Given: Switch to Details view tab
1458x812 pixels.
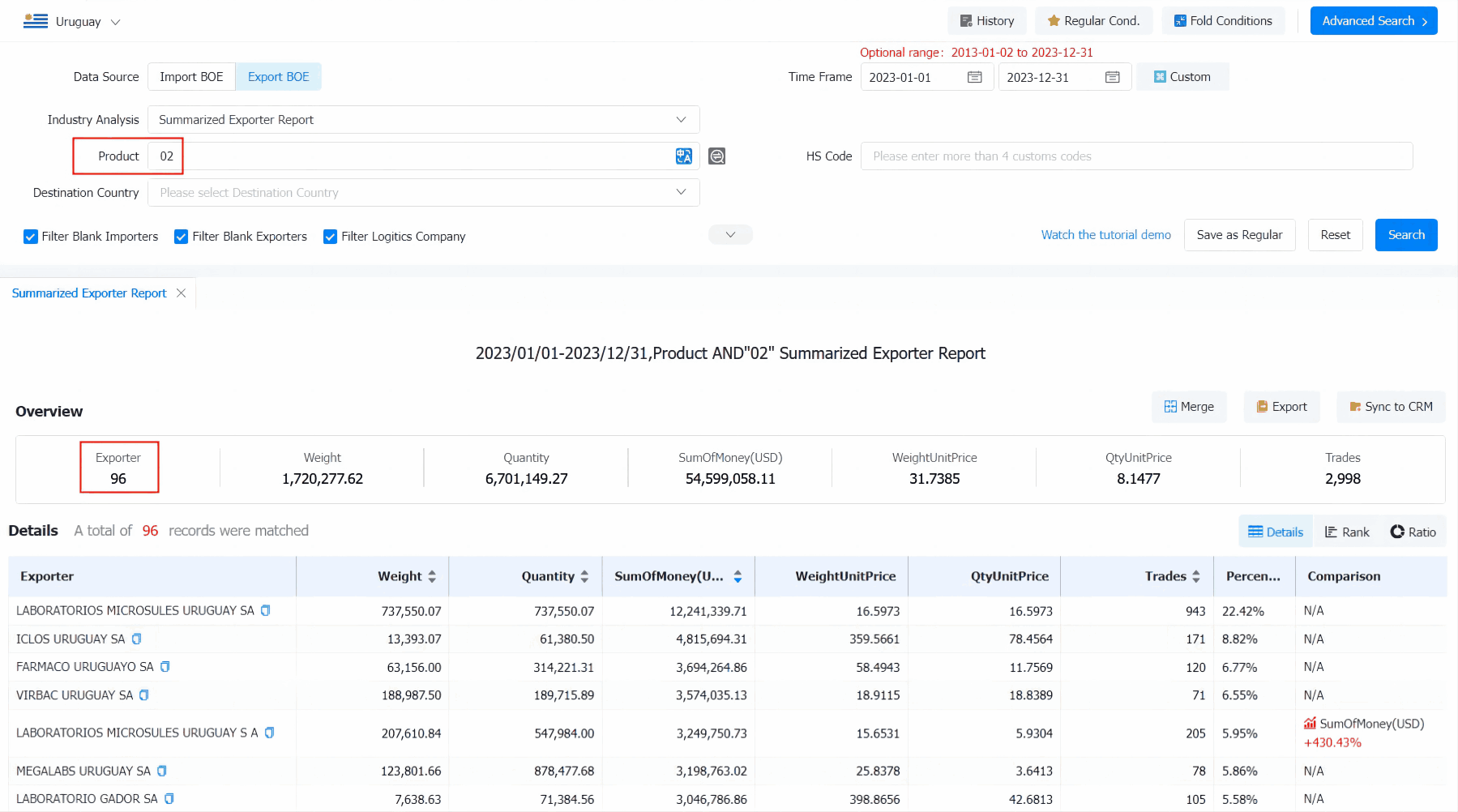Looking at the screenshot, I should point(1276,532).
